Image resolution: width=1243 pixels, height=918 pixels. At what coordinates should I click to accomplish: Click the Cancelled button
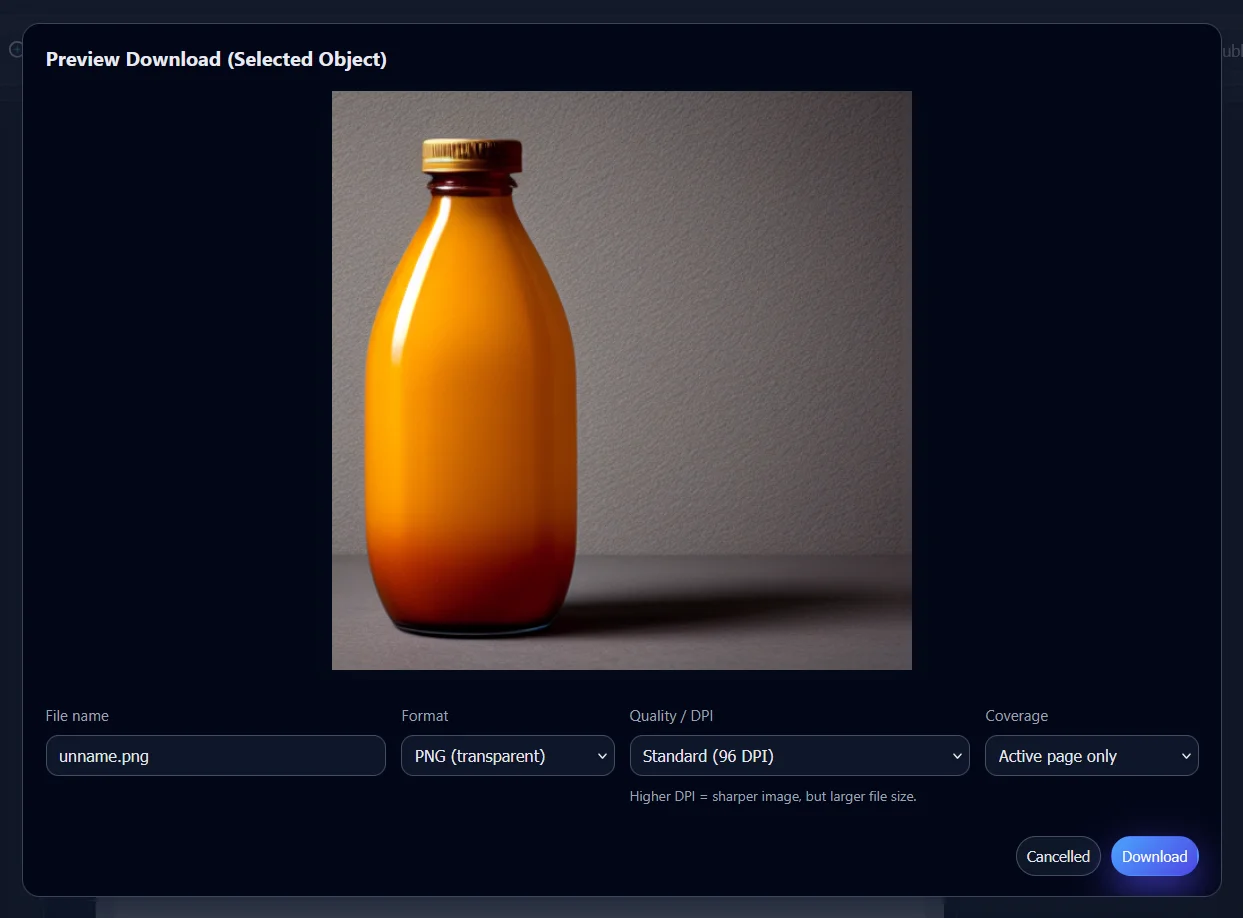coord(1058,856)
